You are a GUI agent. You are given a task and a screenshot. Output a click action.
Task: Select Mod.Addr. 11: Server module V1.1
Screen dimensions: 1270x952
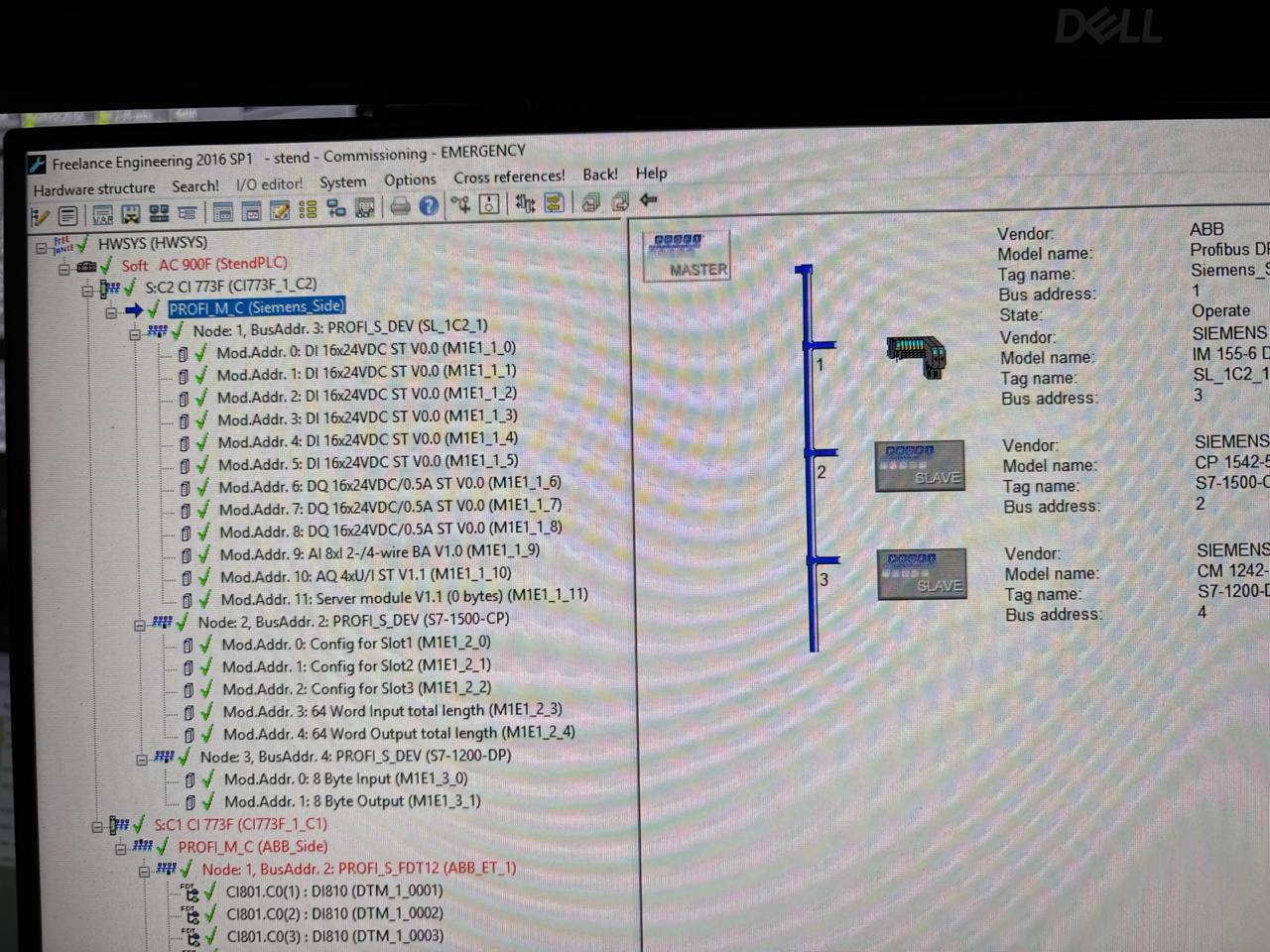(404, 597)
